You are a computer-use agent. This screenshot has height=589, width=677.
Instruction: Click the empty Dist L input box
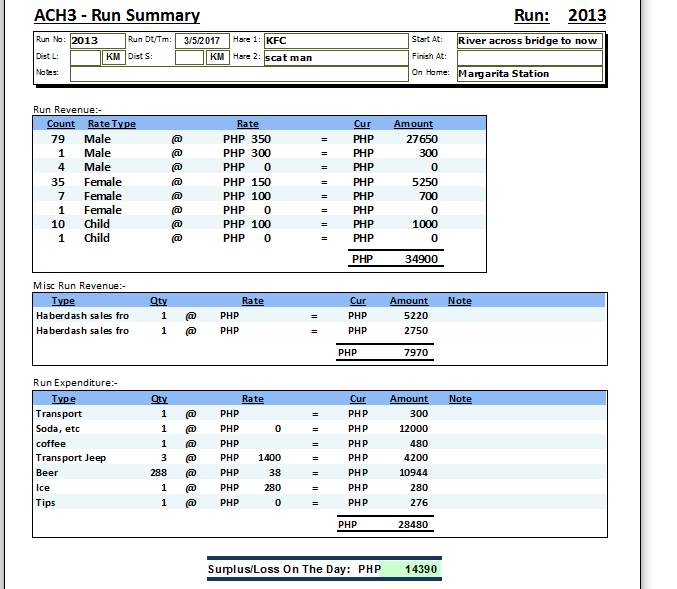85,57
